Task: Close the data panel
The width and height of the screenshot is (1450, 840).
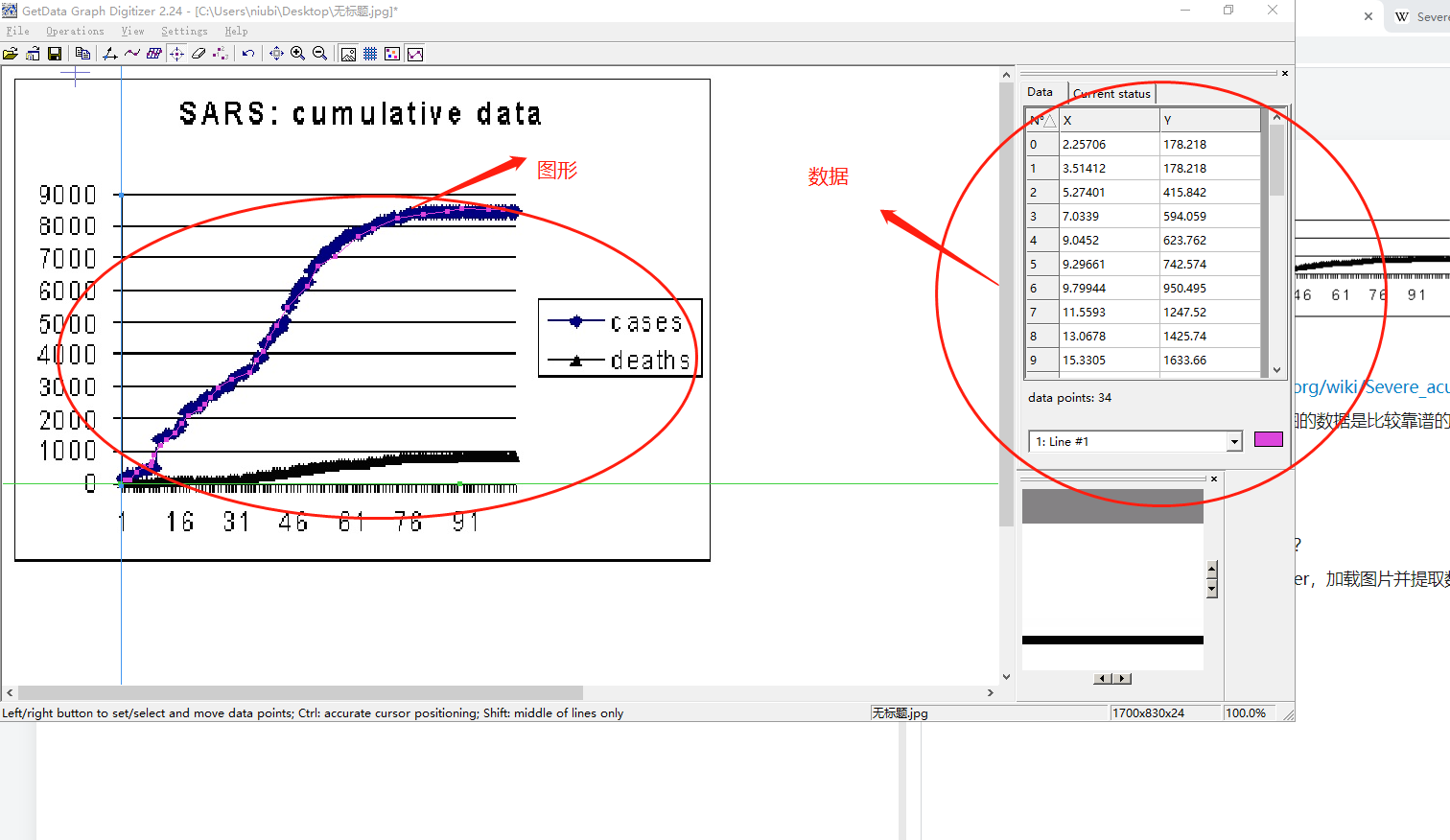Action: coord(1285,73)
